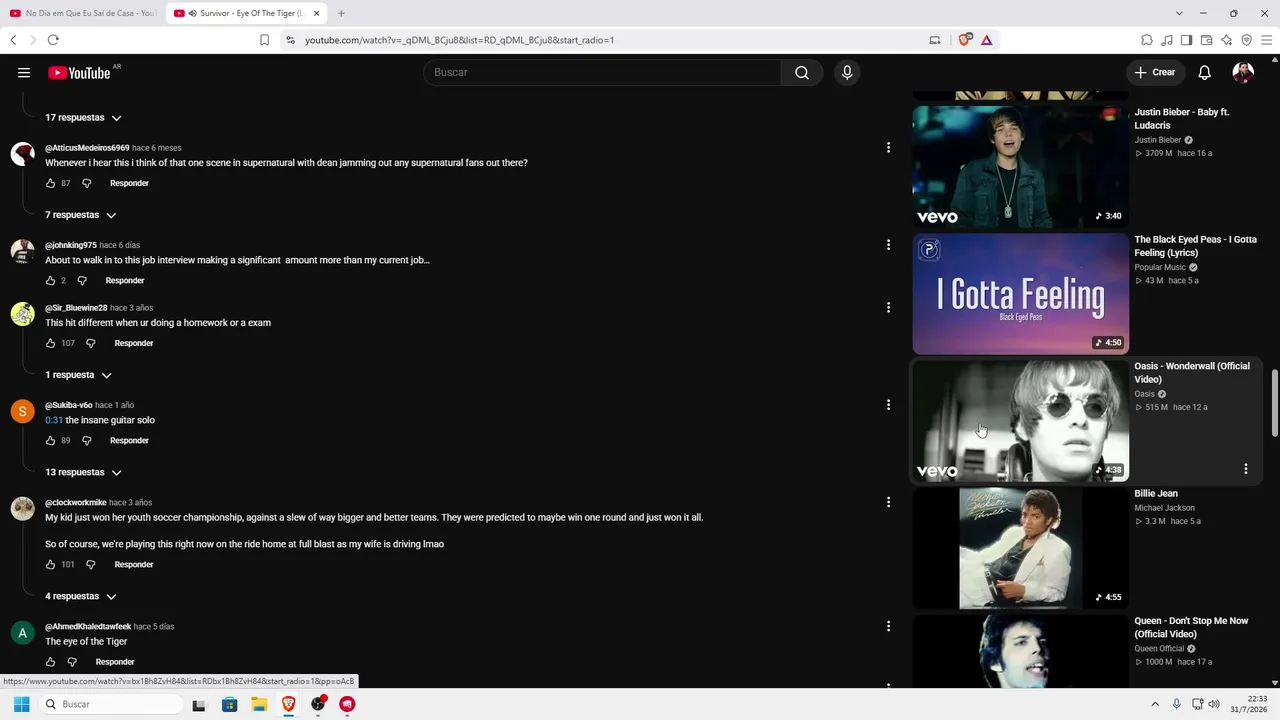Click the taskbar Buscar search box
1280x720 pixels.
[111, 704]
